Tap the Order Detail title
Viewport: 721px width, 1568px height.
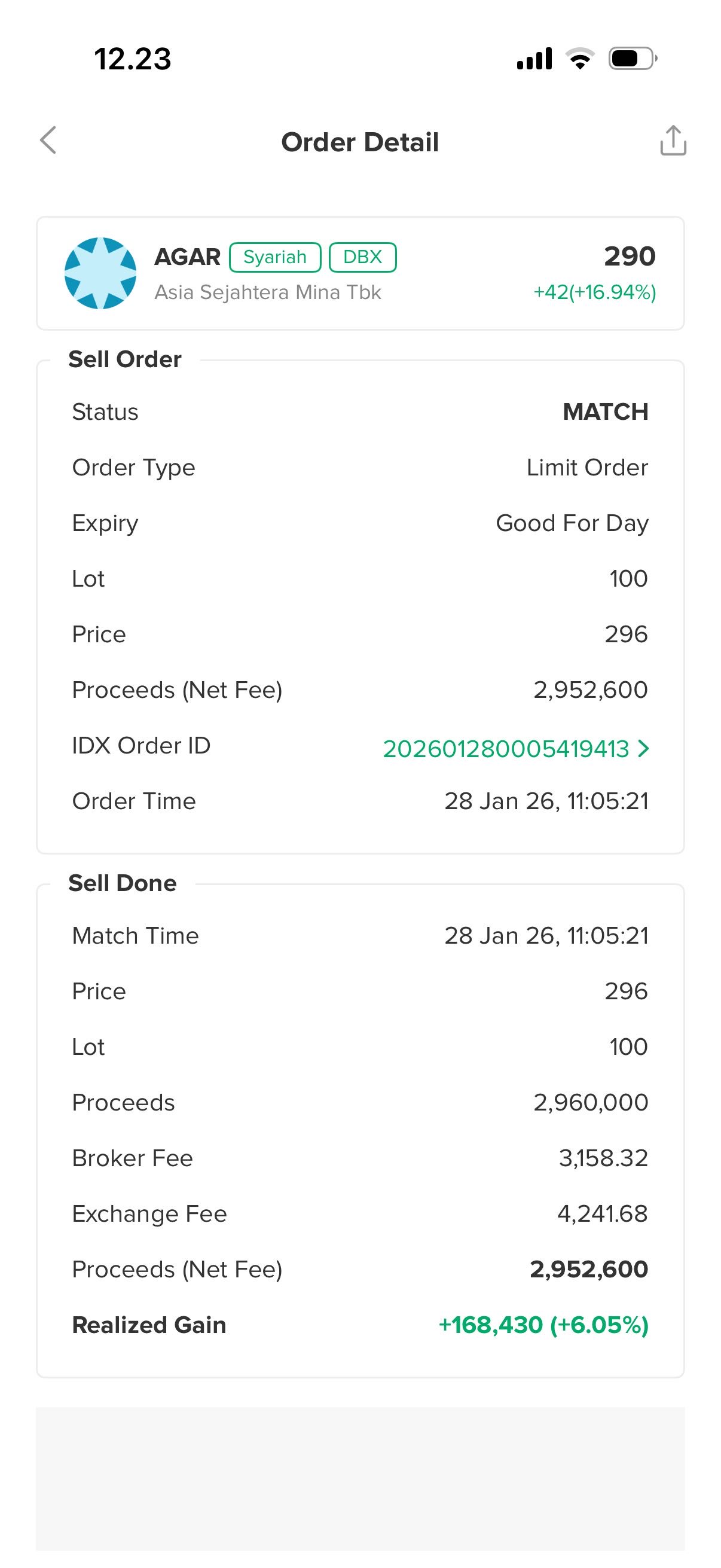(359, 142)
